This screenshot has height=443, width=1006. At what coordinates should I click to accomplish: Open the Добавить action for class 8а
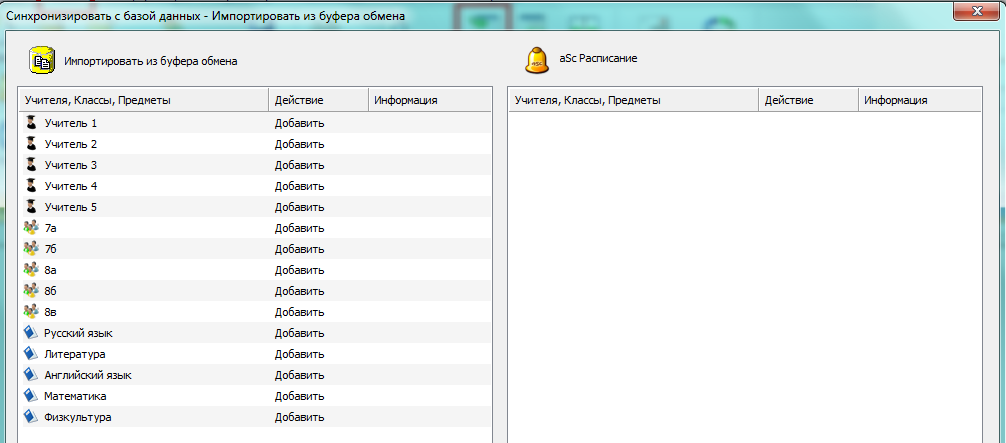300,270
